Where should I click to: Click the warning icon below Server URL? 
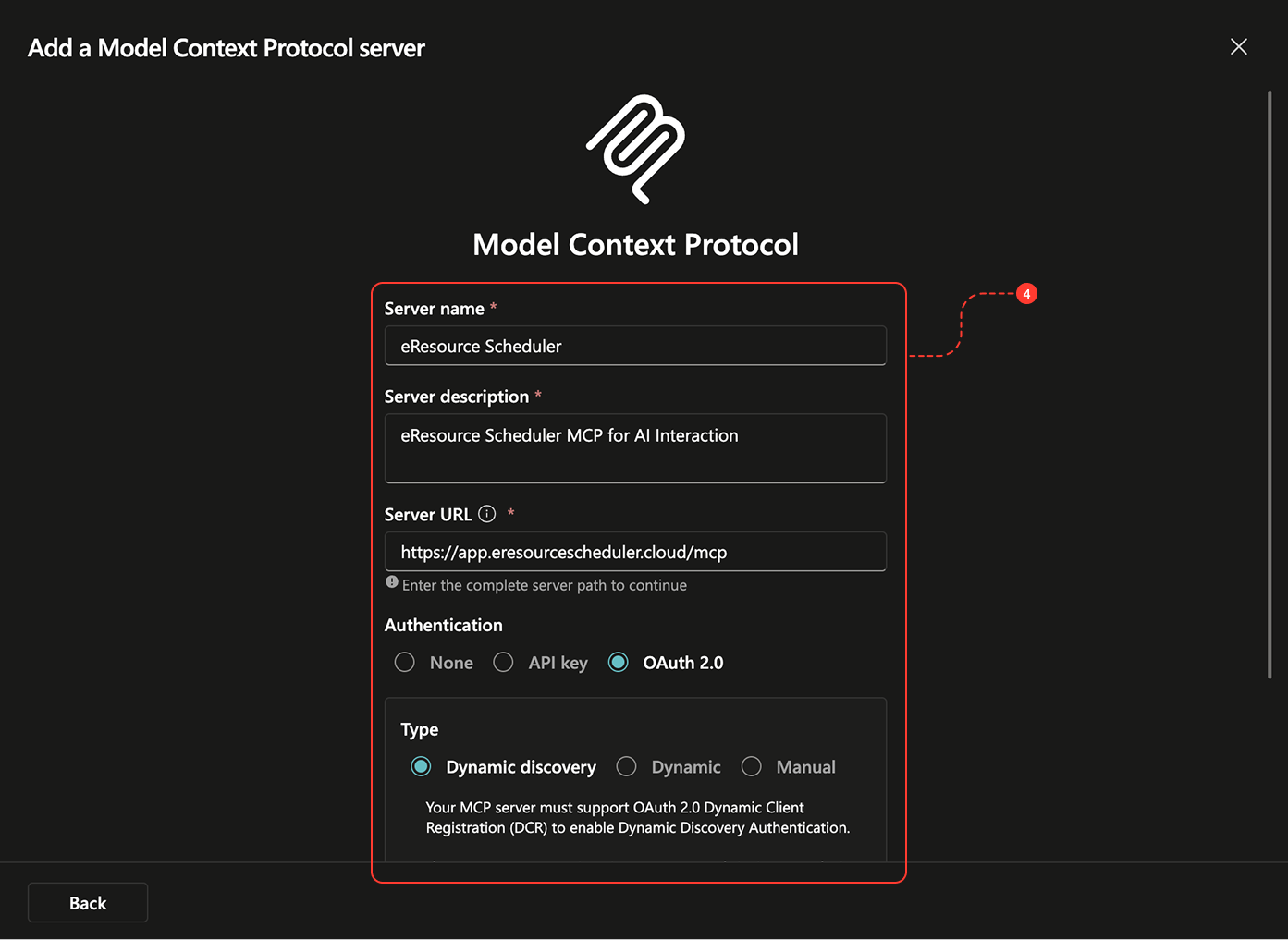pos(392,582)
